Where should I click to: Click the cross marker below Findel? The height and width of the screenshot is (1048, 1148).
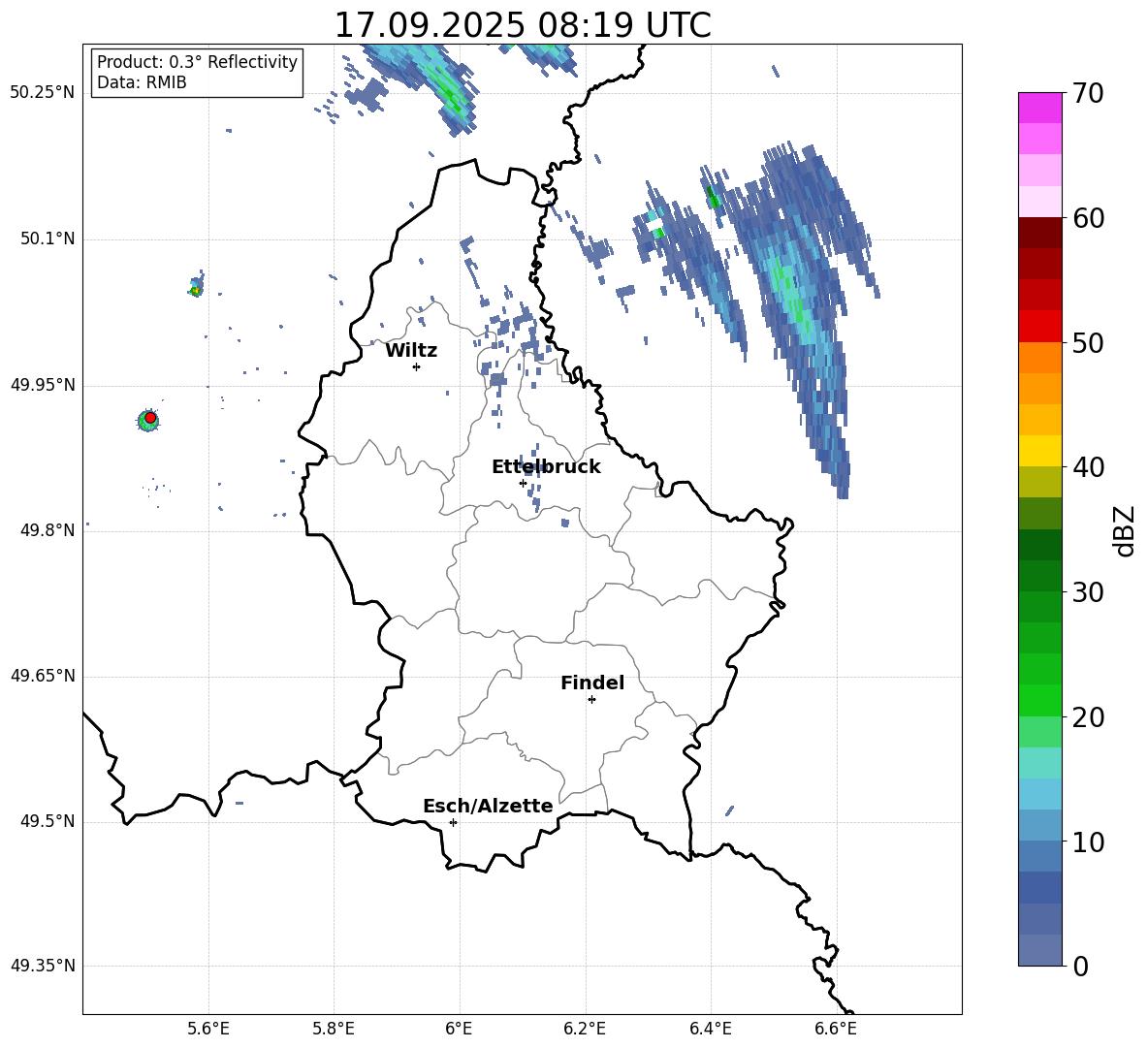(591, 700)
